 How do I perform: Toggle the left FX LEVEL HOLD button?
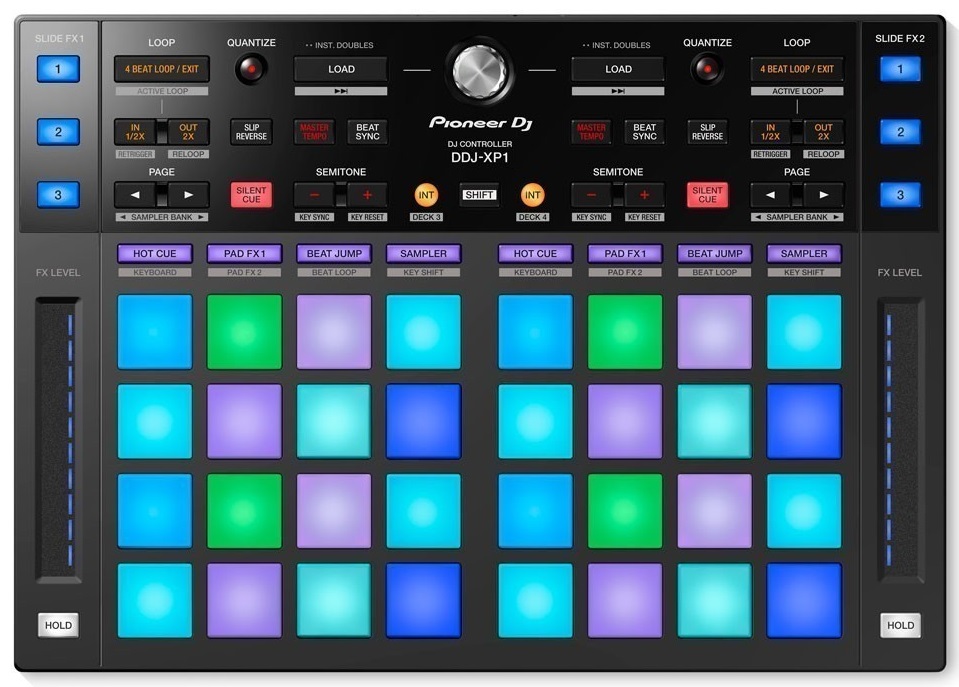[58, 625]
